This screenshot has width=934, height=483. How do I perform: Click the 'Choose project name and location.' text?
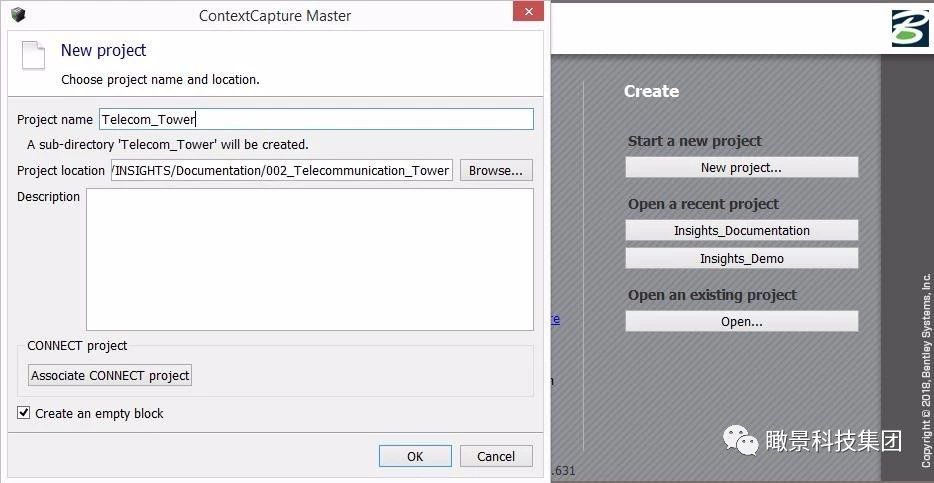click(x=160, y=79)
